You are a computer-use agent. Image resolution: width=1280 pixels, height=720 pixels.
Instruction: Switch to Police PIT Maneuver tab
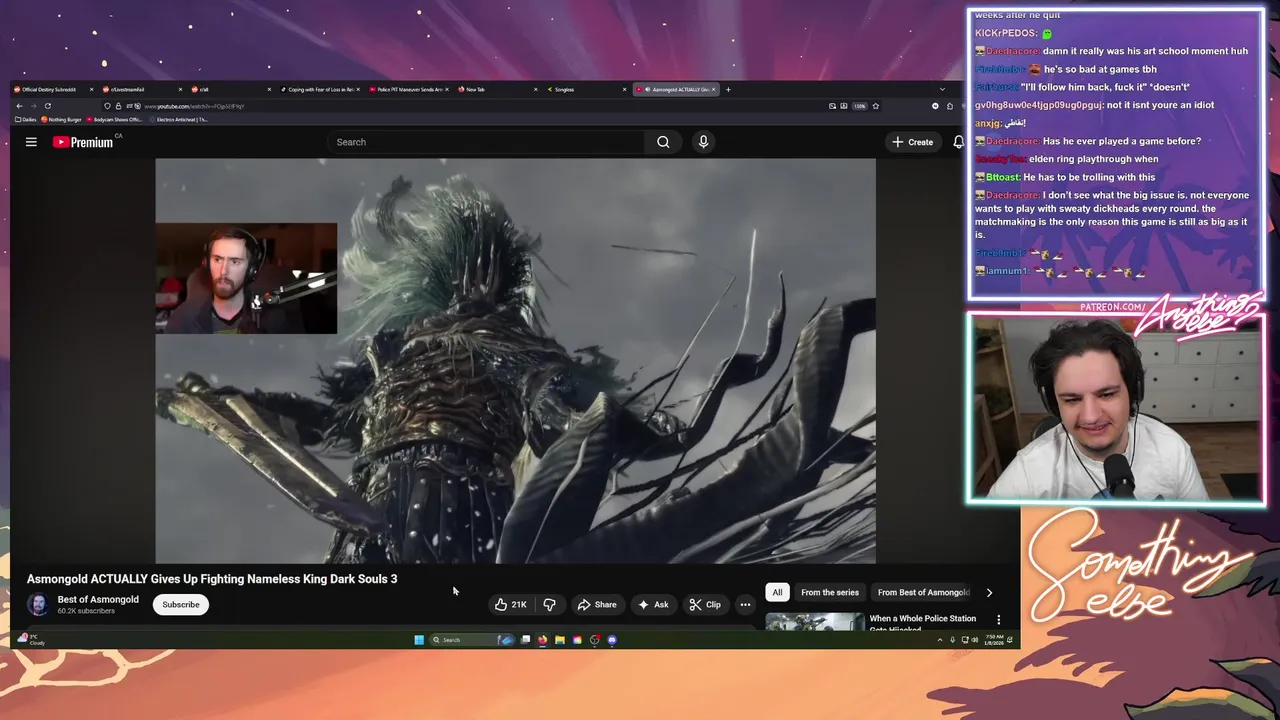click(x=409, y=89)
